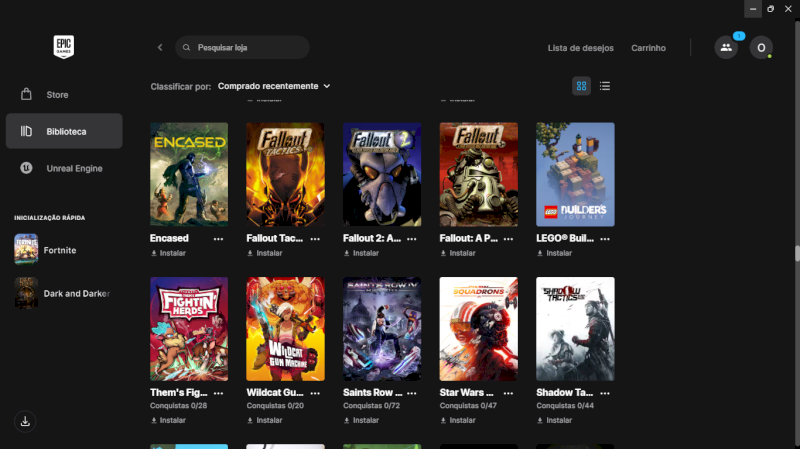Open more options for Star Wars Squadrons
The image size is (800, 449).
pos(508,393)
